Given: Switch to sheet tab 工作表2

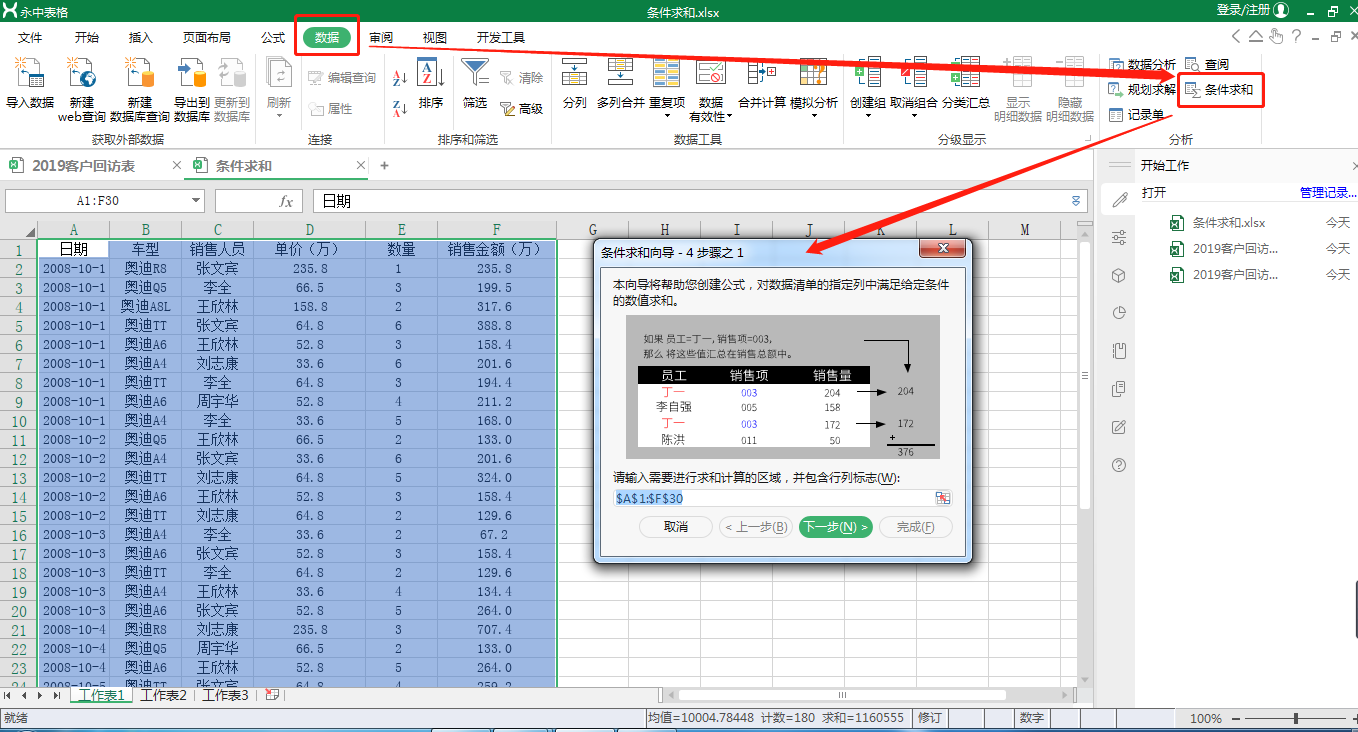Looking at the screenshot, I should 163,694.
